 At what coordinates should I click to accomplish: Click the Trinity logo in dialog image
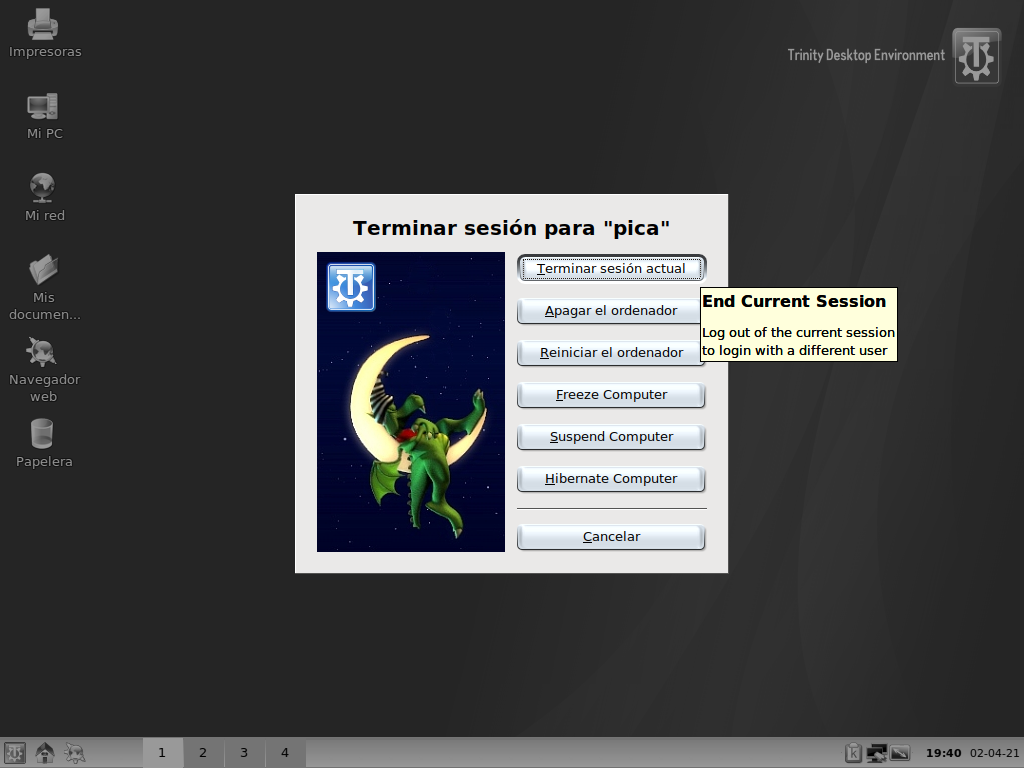click(351, 287)
